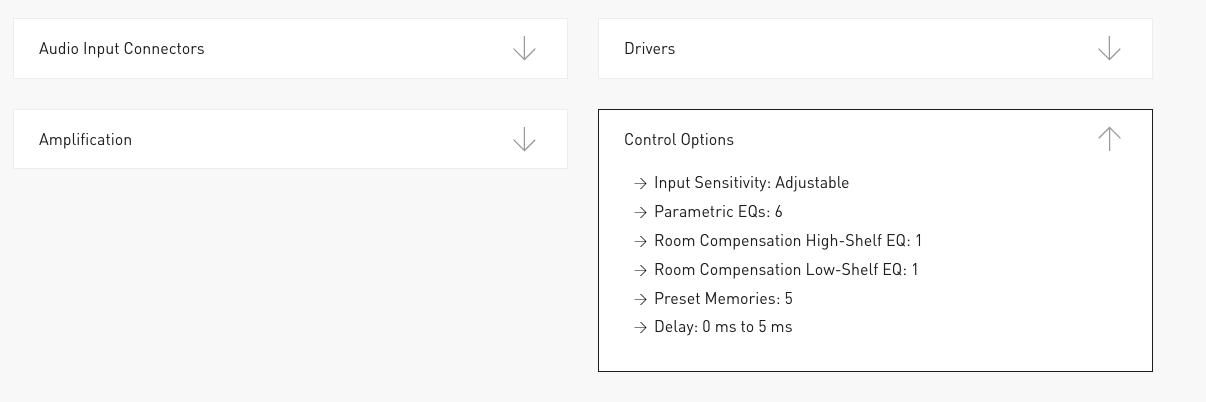
Task: Click the down arrow beside Amplification
Action: 524,140
